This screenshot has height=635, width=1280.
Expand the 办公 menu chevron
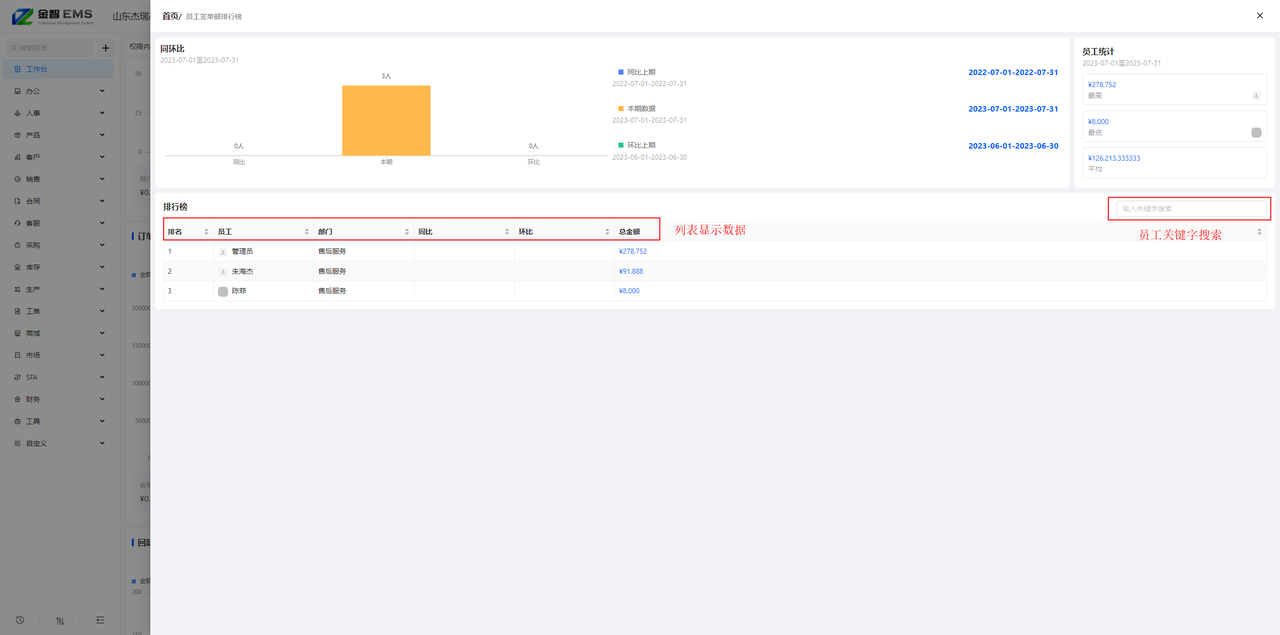(x=102, y=91)
